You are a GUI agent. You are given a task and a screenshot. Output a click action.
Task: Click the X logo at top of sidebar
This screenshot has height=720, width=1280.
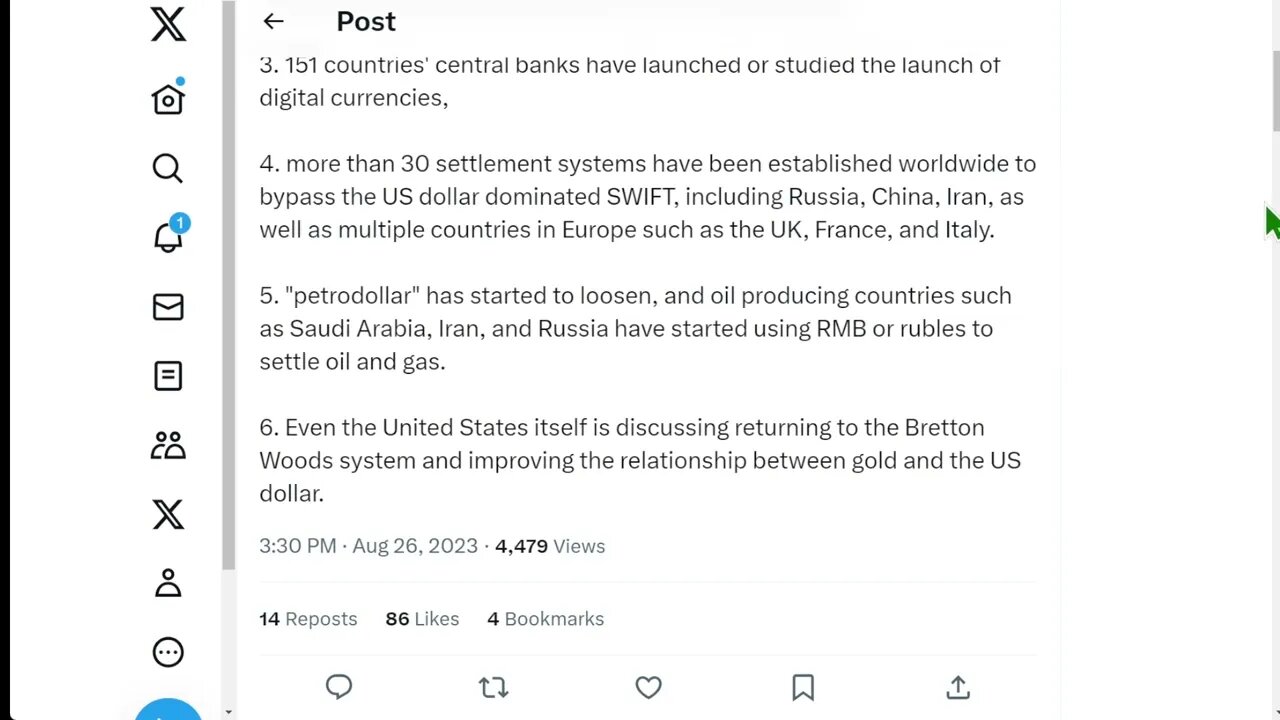coord(168,24)
